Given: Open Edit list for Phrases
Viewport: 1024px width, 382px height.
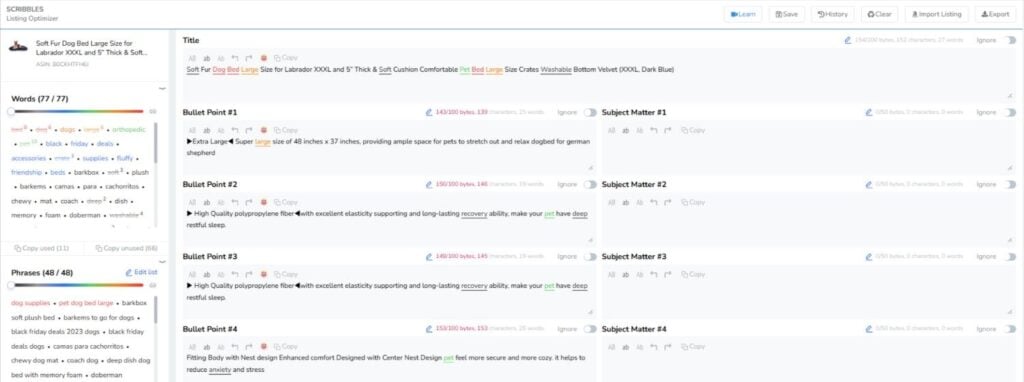Looking at the screenshot, I should [x=141, y=272].
